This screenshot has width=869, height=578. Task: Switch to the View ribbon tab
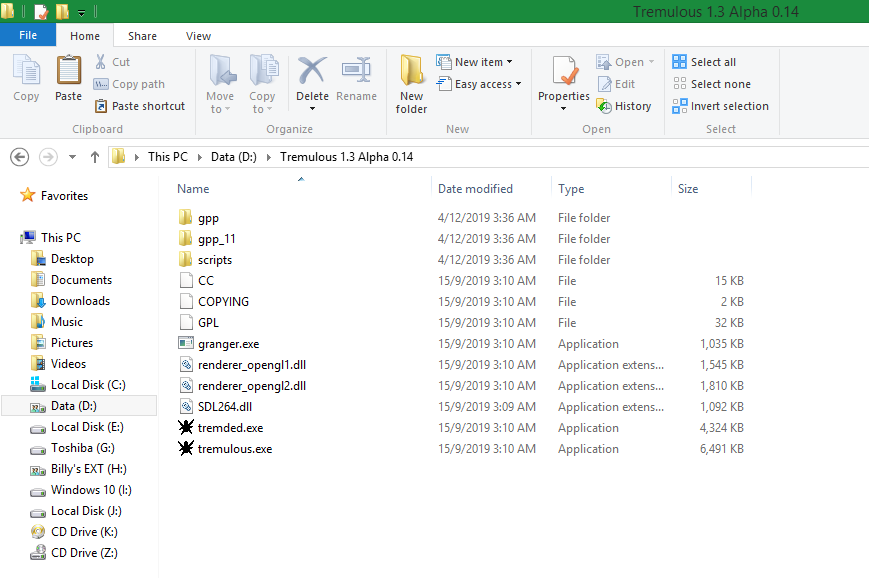tap(198, 36)
